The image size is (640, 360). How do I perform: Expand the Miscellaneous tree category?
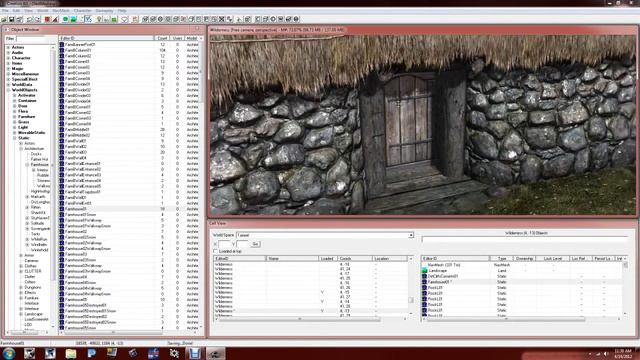tap(9, 74)
